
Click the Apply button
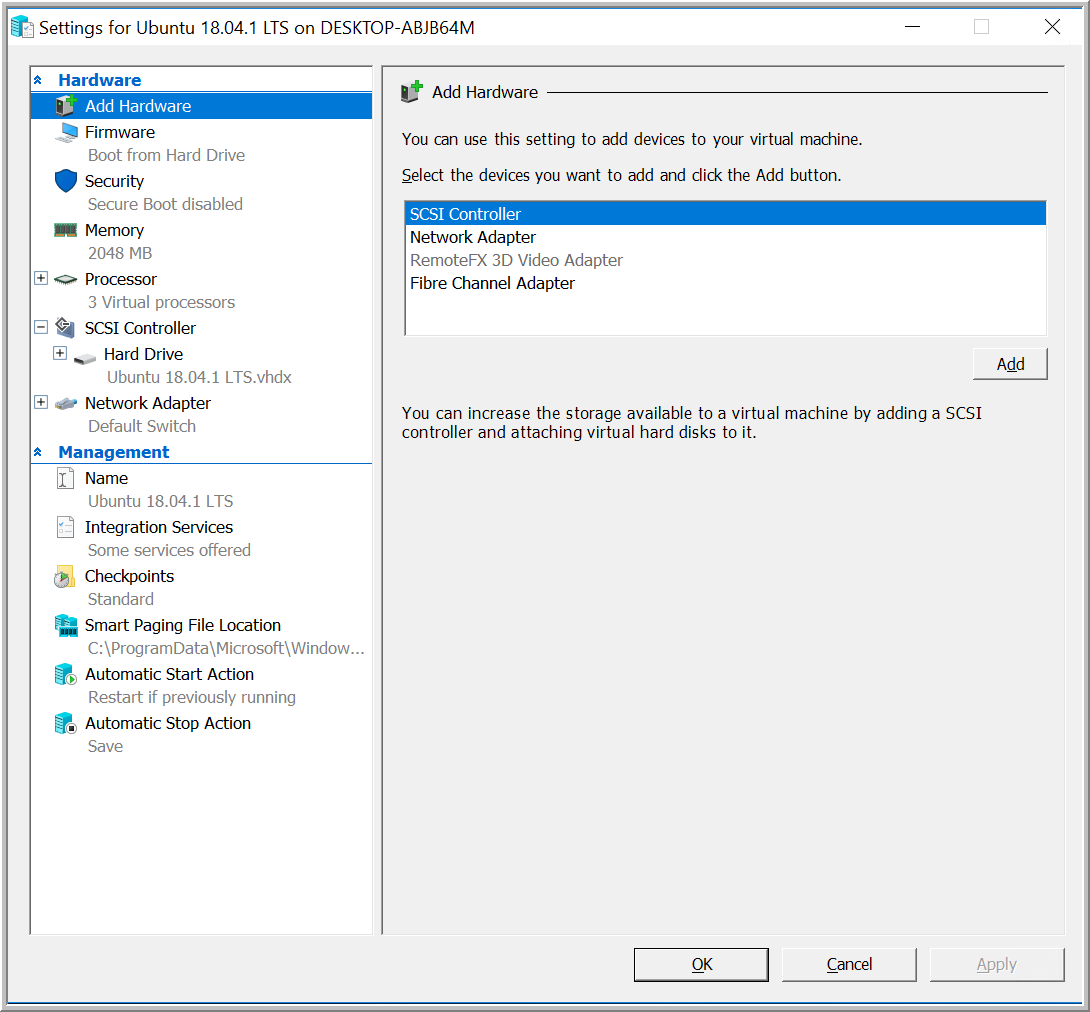click(x=997, y=965)
